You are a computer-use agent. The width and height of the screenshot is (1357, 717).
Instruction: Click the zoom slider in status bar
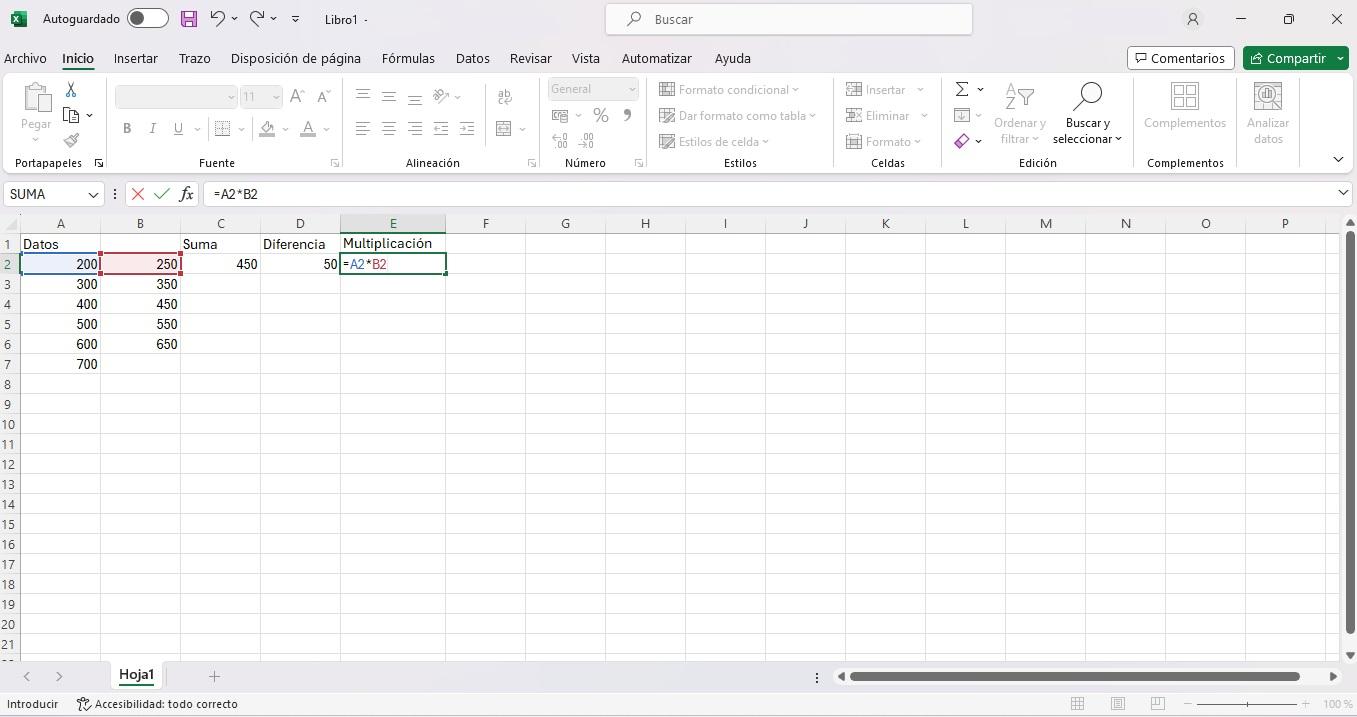[1246, 704]
